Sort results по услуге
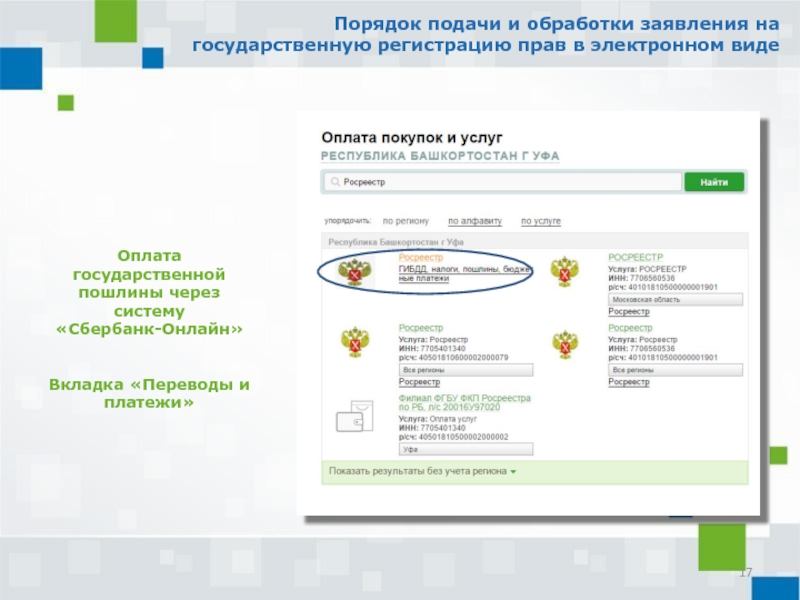This screenshot has height=600, width=800. click(x=541, y=221)
